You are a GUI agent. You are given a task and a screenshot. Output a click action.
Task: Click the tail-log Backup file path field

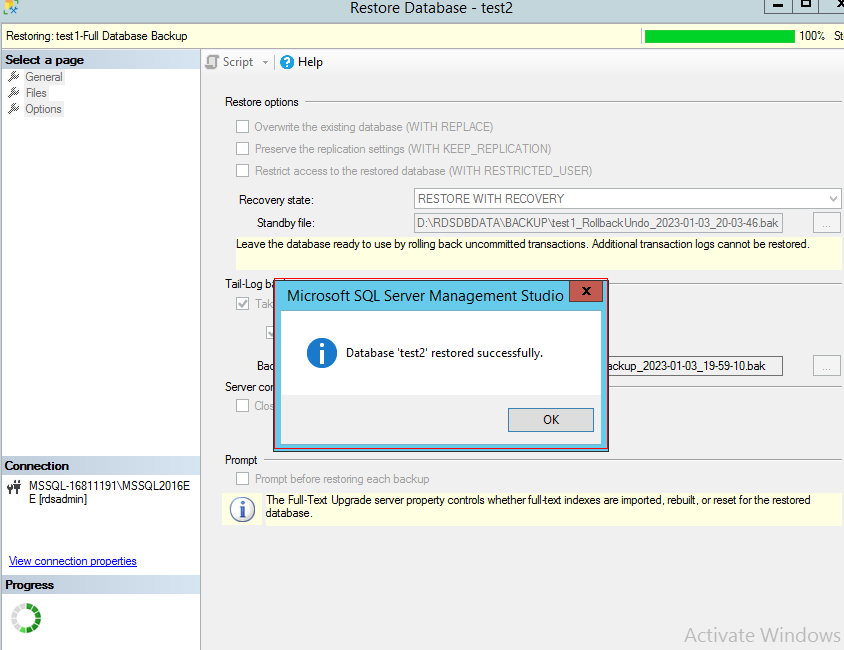tap(694, 366)
